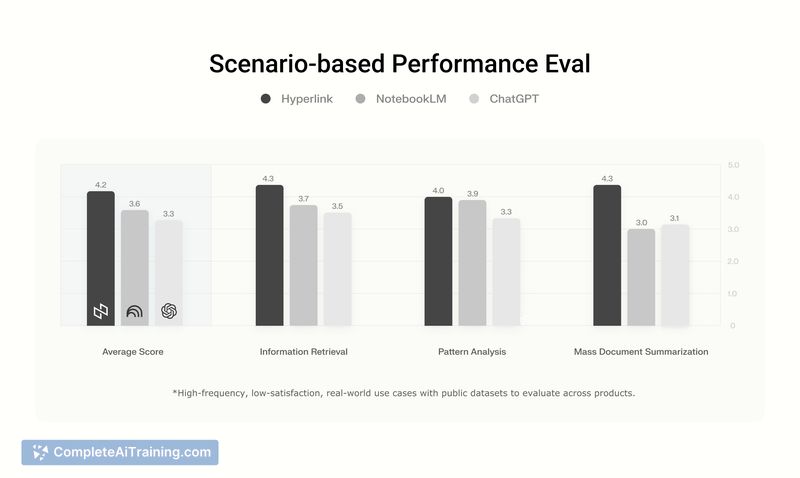Click the ChatGPT logo icon in the bar
The height and width of the screenshot is (478, 800).
tap(169, 311)
